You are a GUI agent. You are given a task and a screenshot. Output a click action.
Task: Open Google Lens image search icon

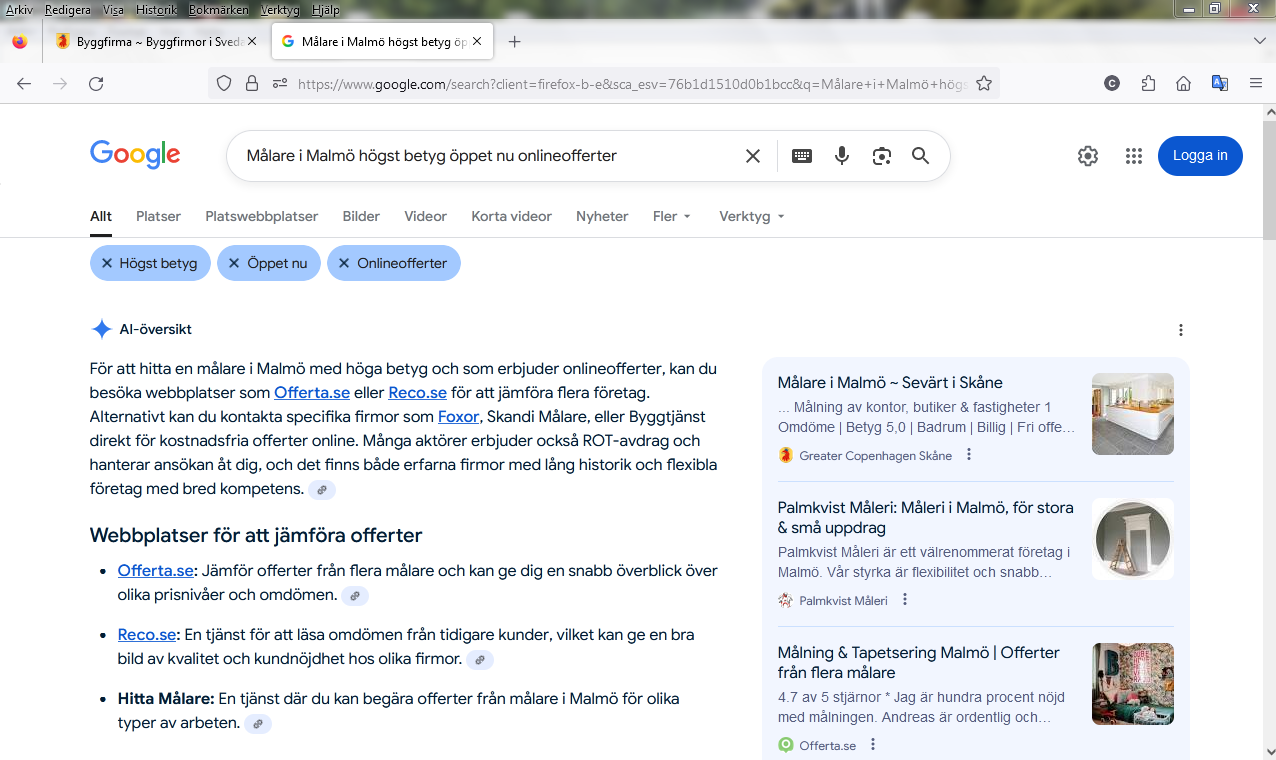point(881,156)
